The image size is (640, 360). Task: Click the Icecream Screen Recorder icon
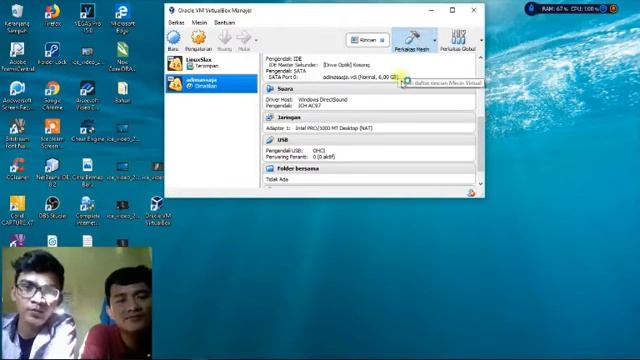click(52, 134)
